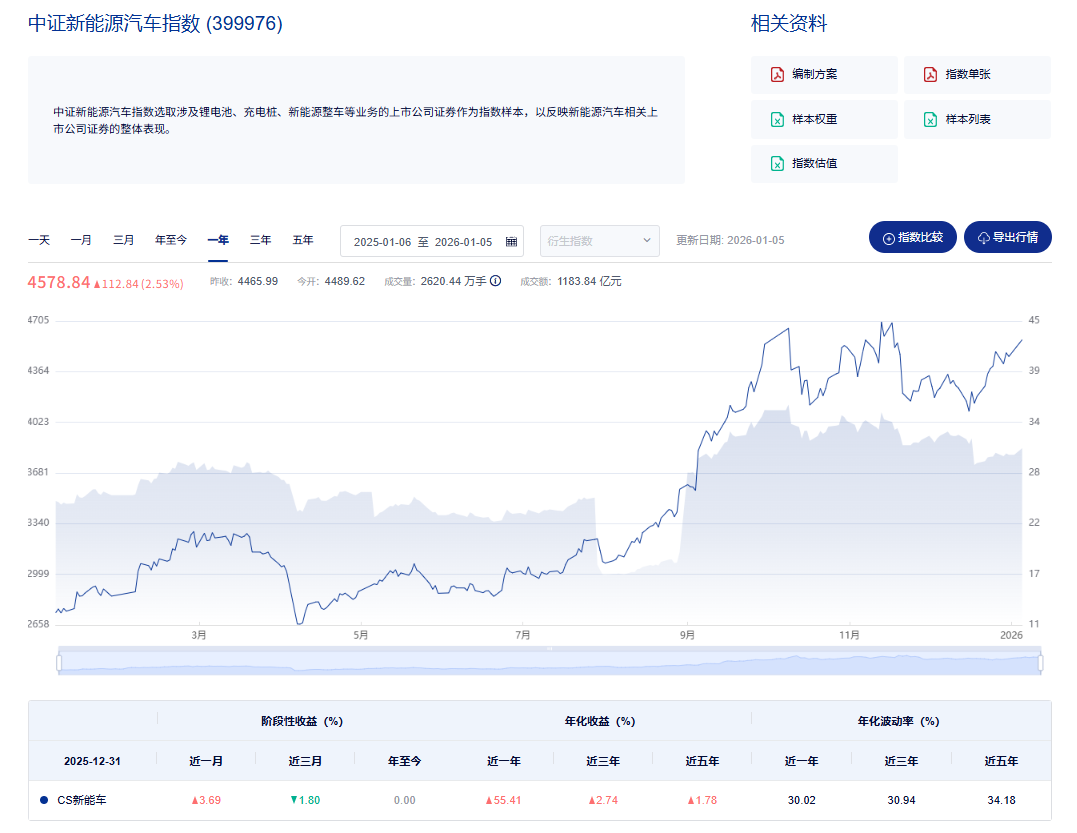1077x833 pixels.
Task: Select the 三月 time range tab
Action: coord(124,240)
